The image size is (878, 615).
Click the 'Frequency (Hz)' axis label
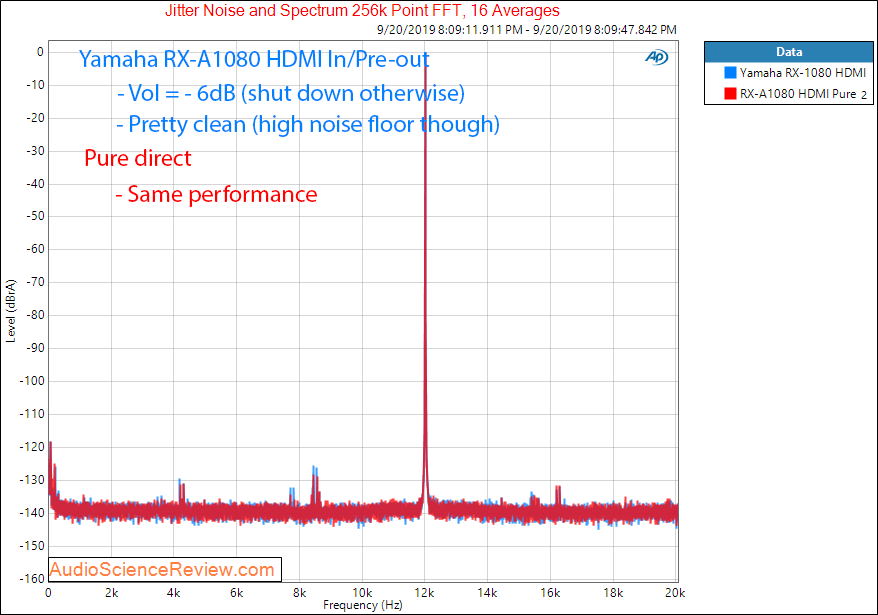coord(362,605)
